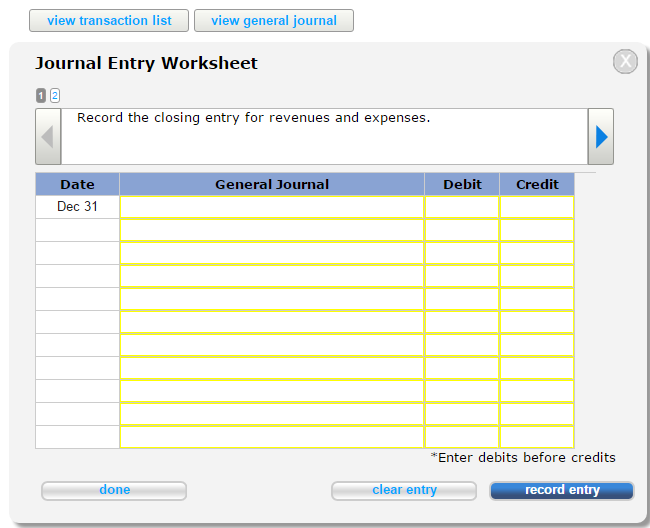Click Debit field in sixth row
Image resolution: width=650 pixels, height=528 pixels.
[462, 322]
